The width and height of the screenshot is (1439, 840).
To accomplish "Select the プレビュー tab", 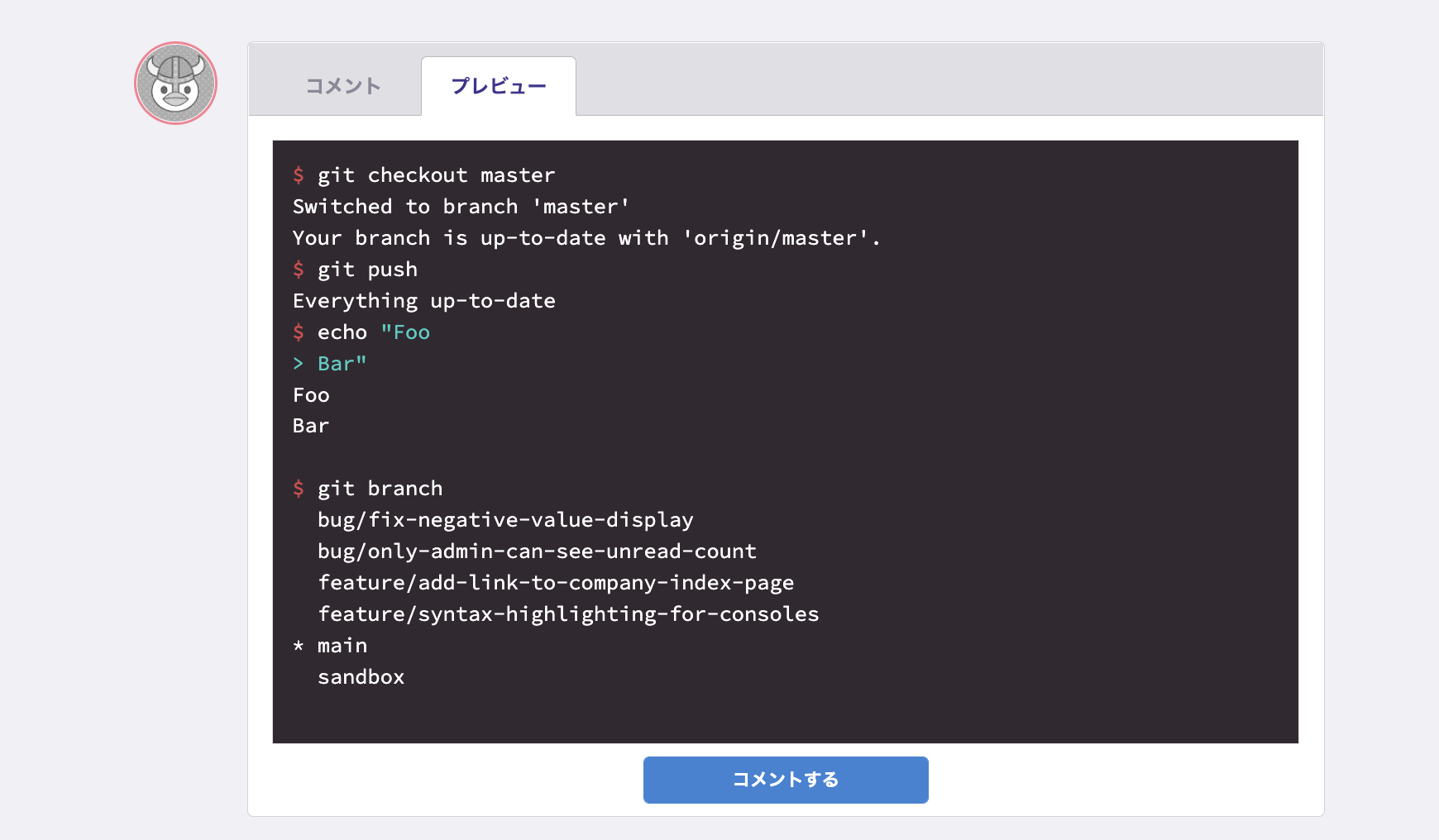I will (499, 85).
